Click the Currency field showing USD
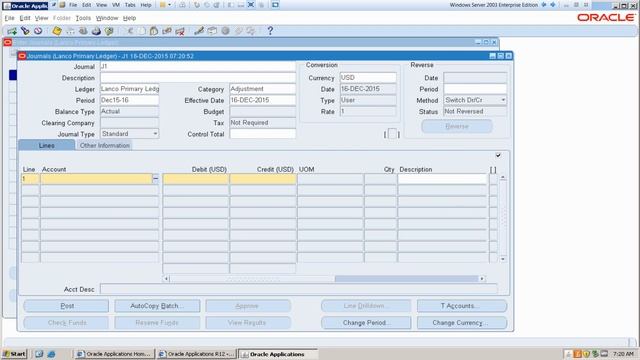640x360 pixels. click(x=368, y=78)
